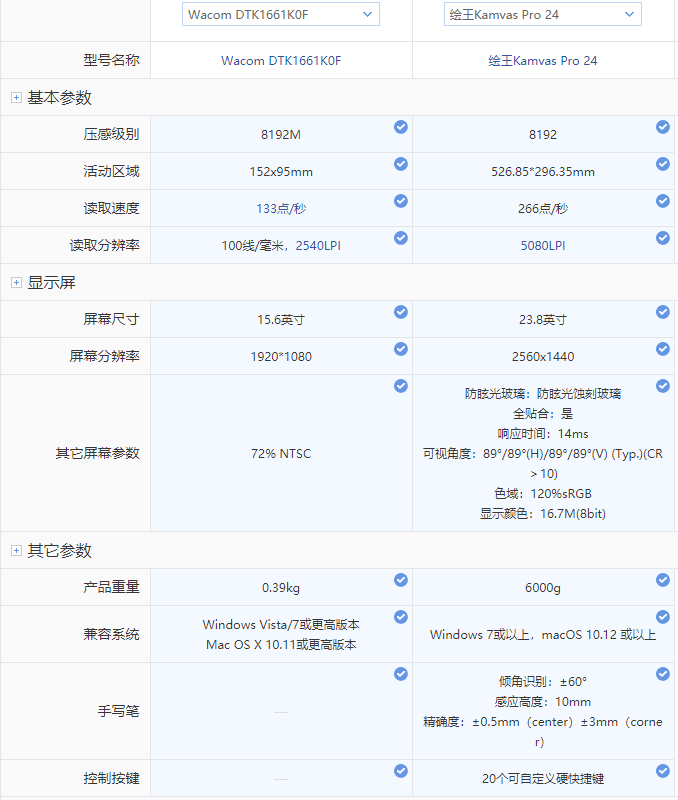Open the 绘王Kamvas Pro 24 model dropdown
The height and width of the screenshot is (800, 678).
pos(543,14)
